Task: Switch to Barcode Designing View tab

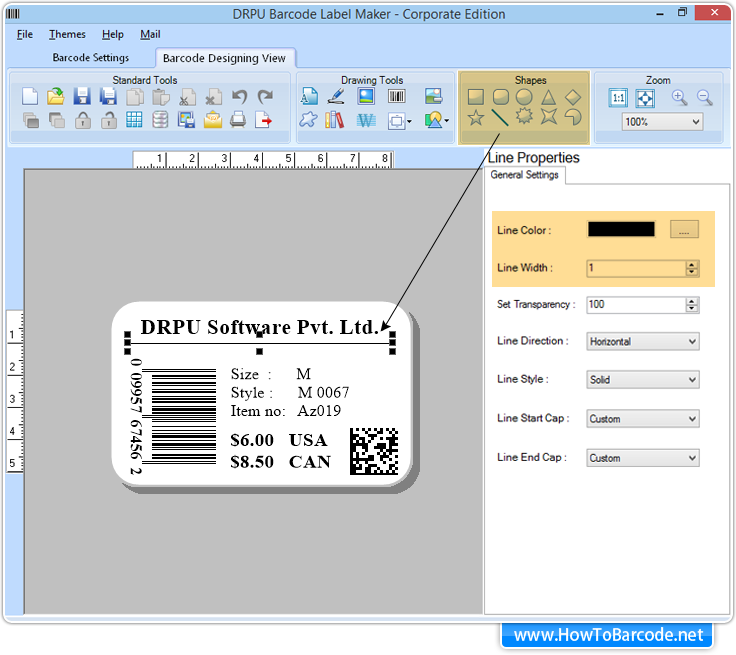Action: 224,58
